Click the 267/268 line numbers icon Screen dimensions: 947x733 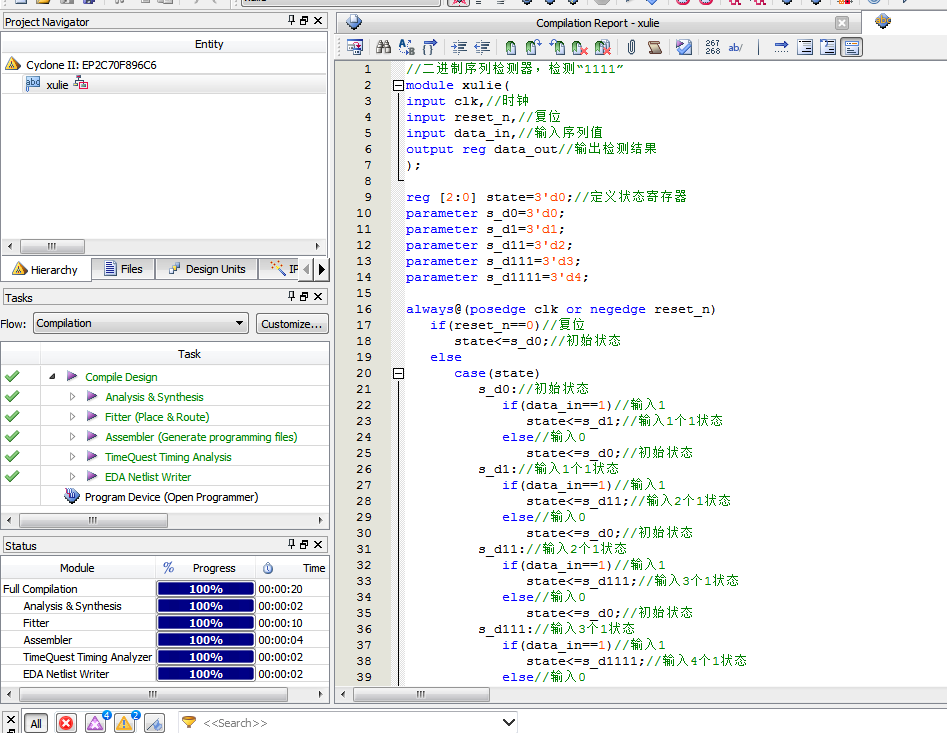(712, 47)
